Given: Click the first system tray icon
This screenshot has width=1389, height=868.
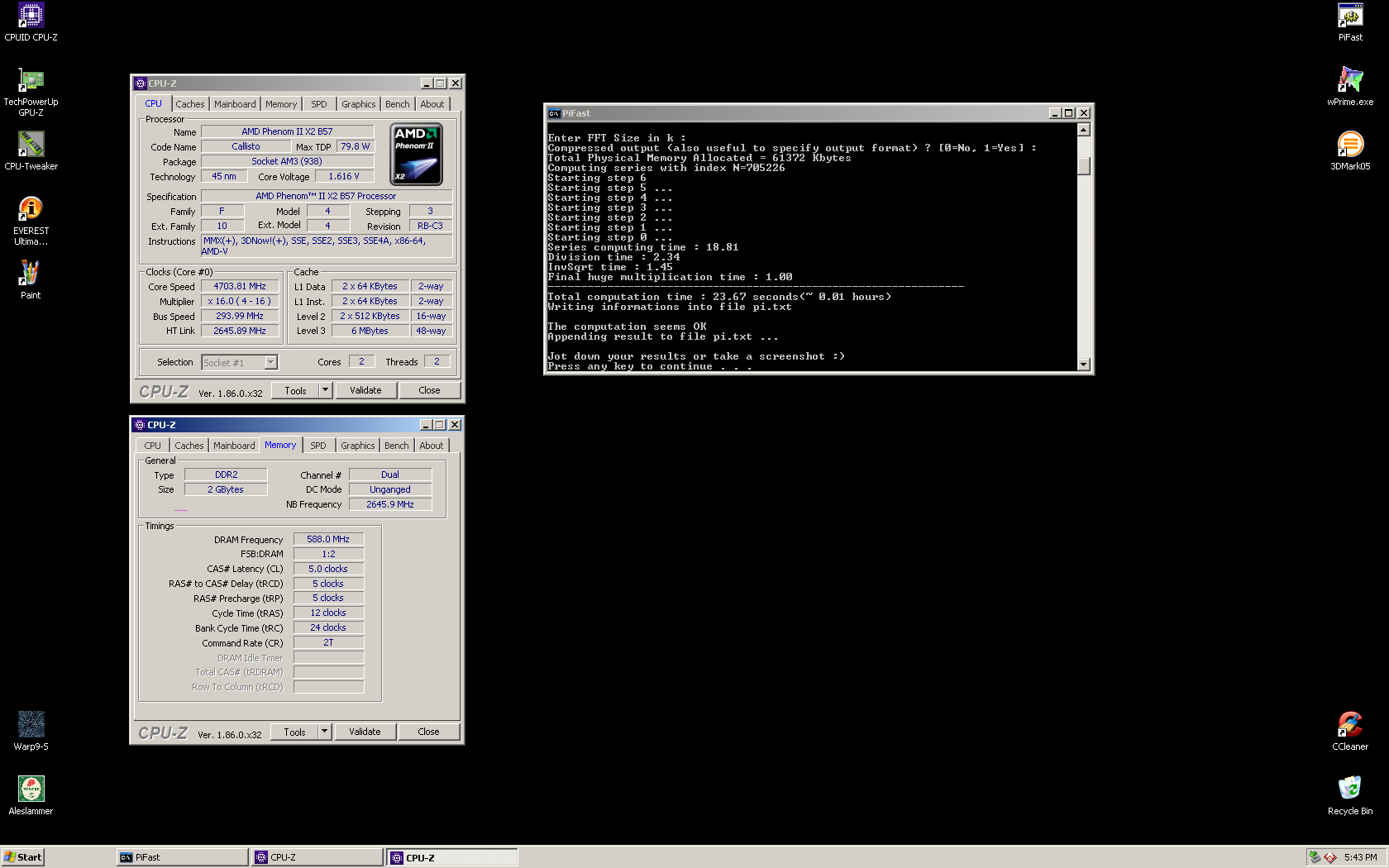Looking at the screenshot, I should click(1315, 857).
